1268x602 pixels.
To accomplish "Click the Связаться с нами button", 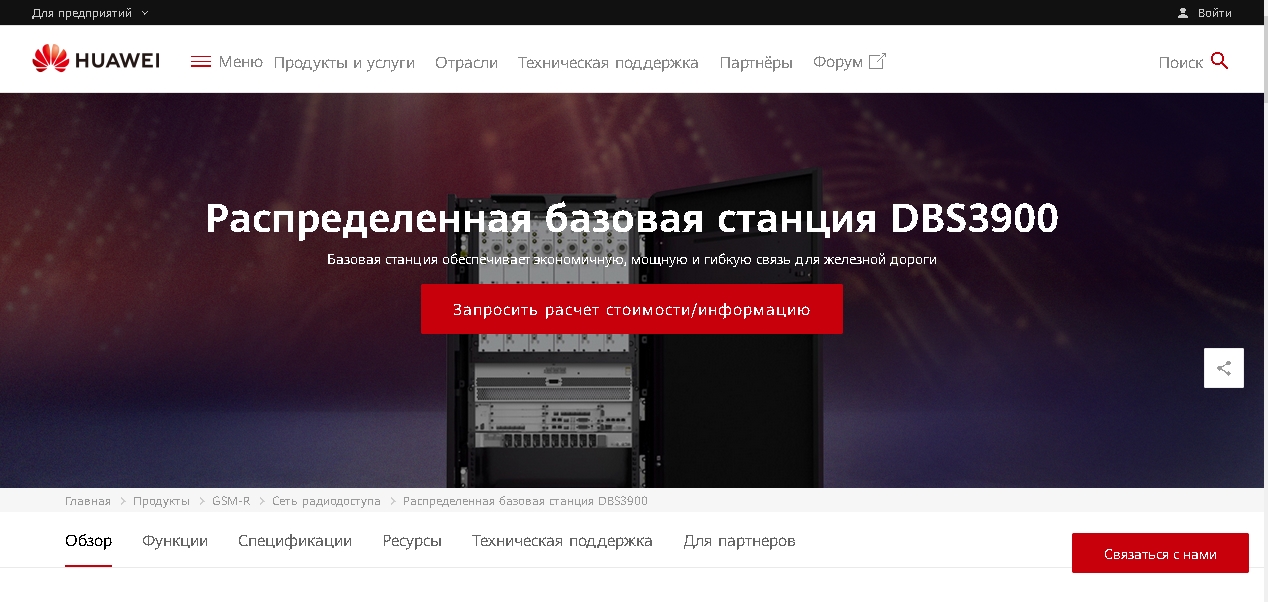I will point(1160,553).
